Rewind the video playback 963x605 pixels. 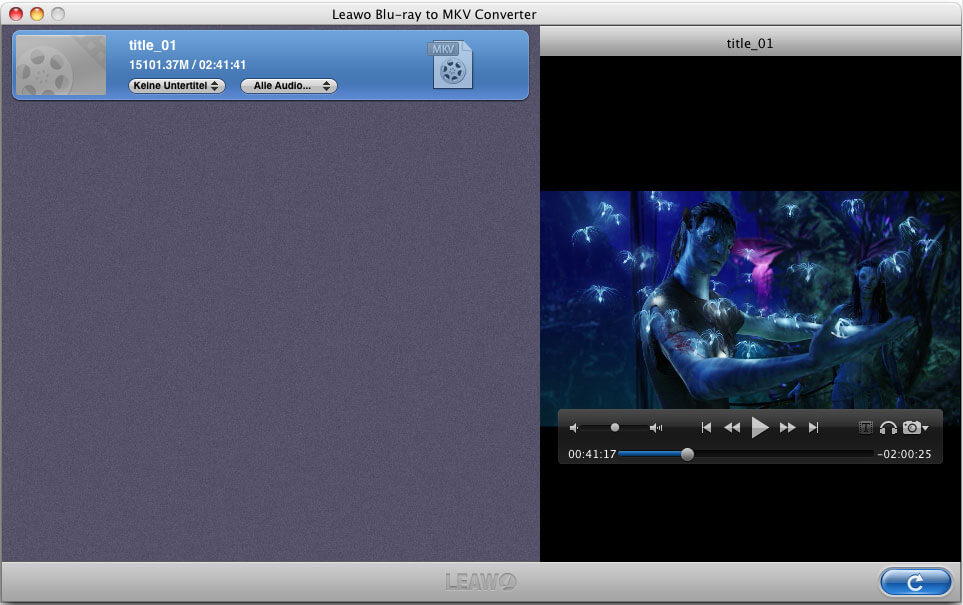pyautogui.click(x=732, y=427)
